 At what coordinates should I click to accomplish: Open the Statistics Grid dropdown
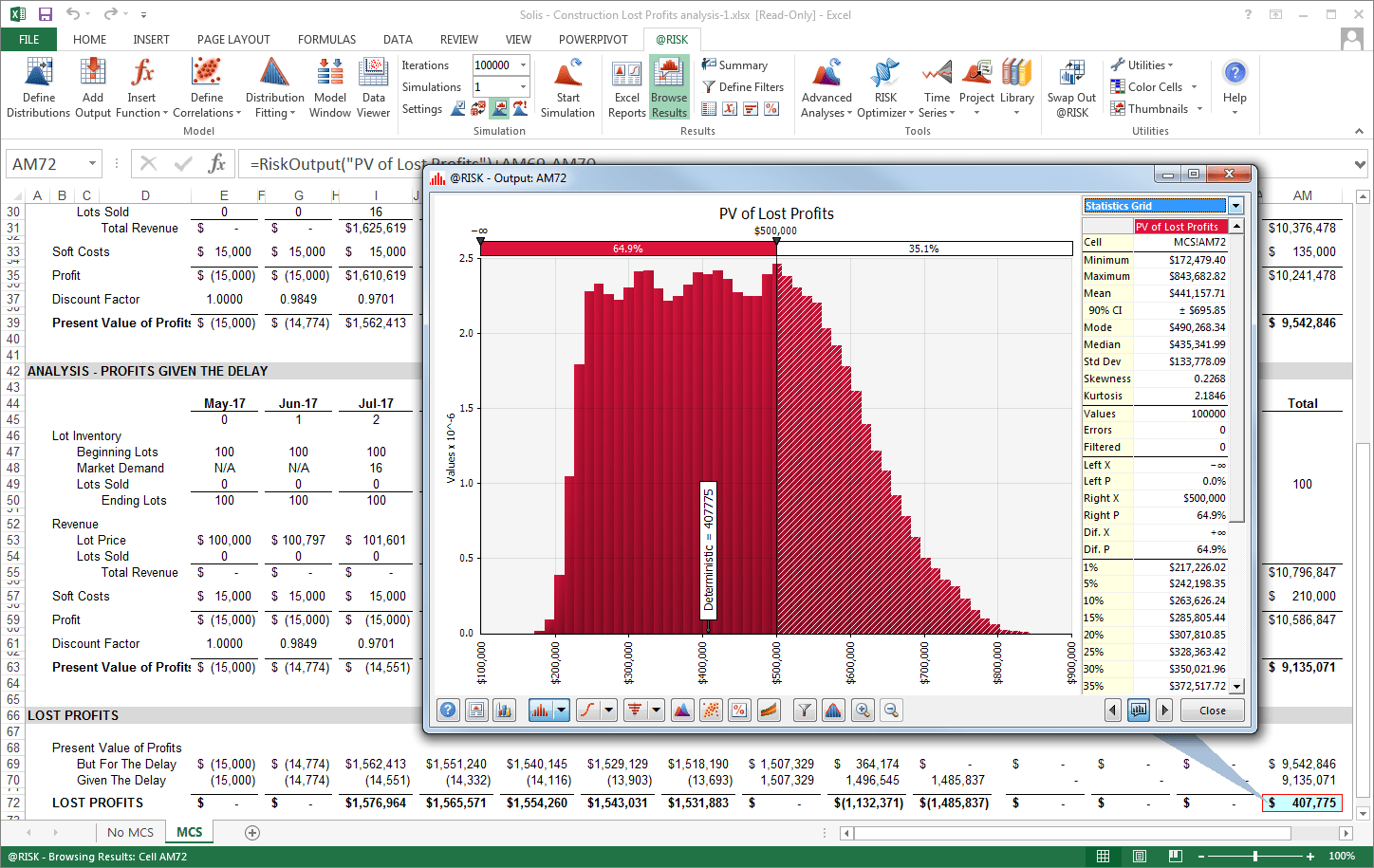click(1235, 206)
